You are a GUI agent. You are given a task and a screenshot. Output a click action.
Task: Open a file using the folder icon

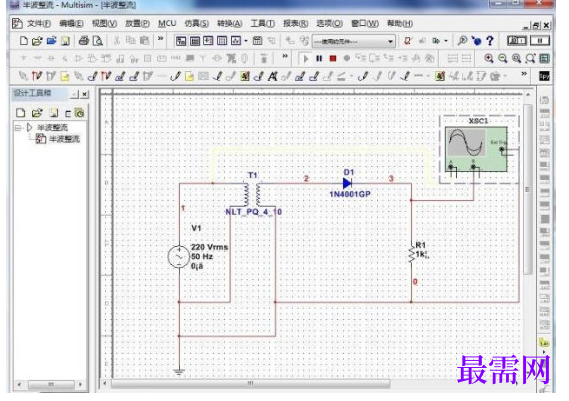coord(37,41)
